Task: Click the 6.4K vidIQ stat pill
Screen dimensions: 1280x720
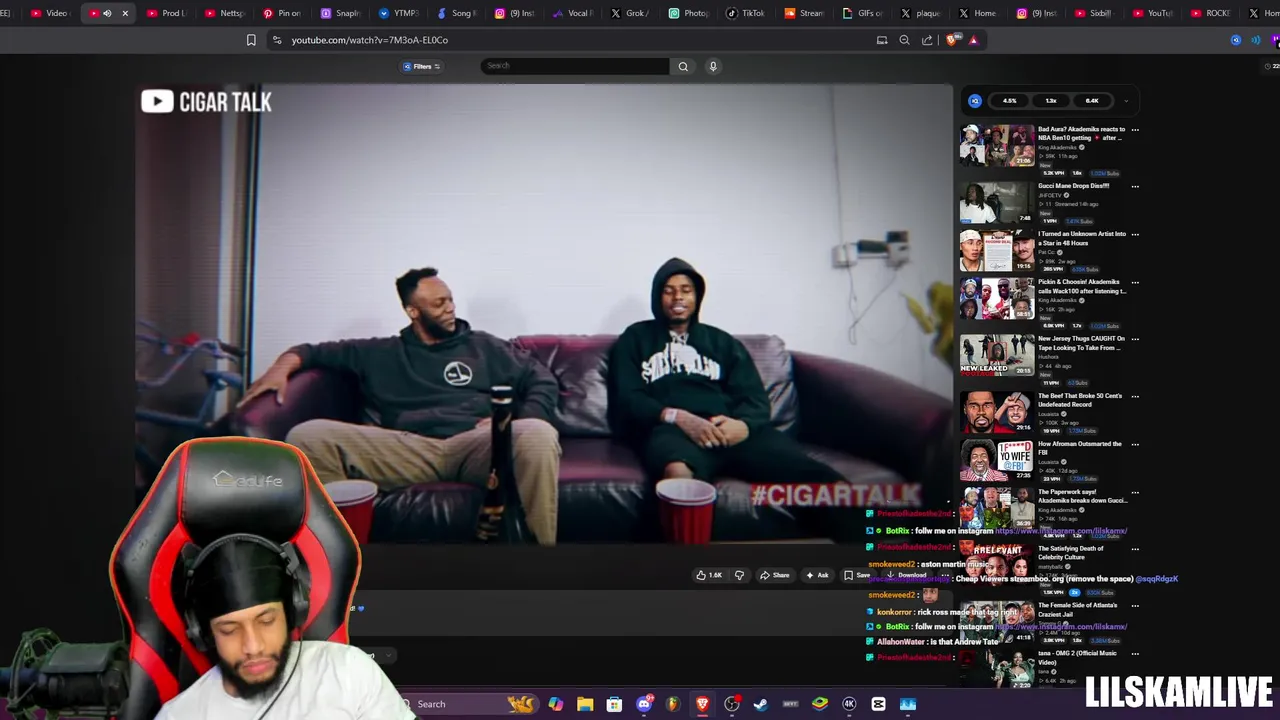Action: (x=1092, y=100)
